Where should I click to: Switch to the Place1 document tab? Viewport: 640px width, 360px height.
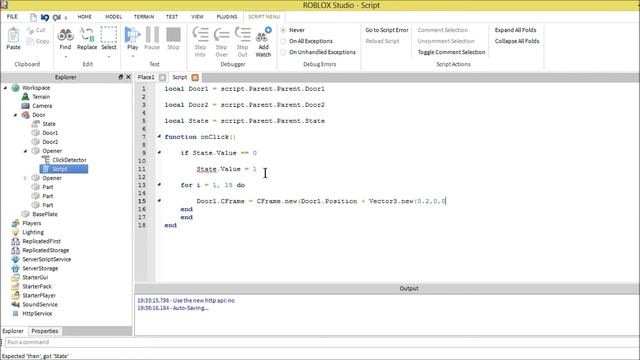(146, 77)
